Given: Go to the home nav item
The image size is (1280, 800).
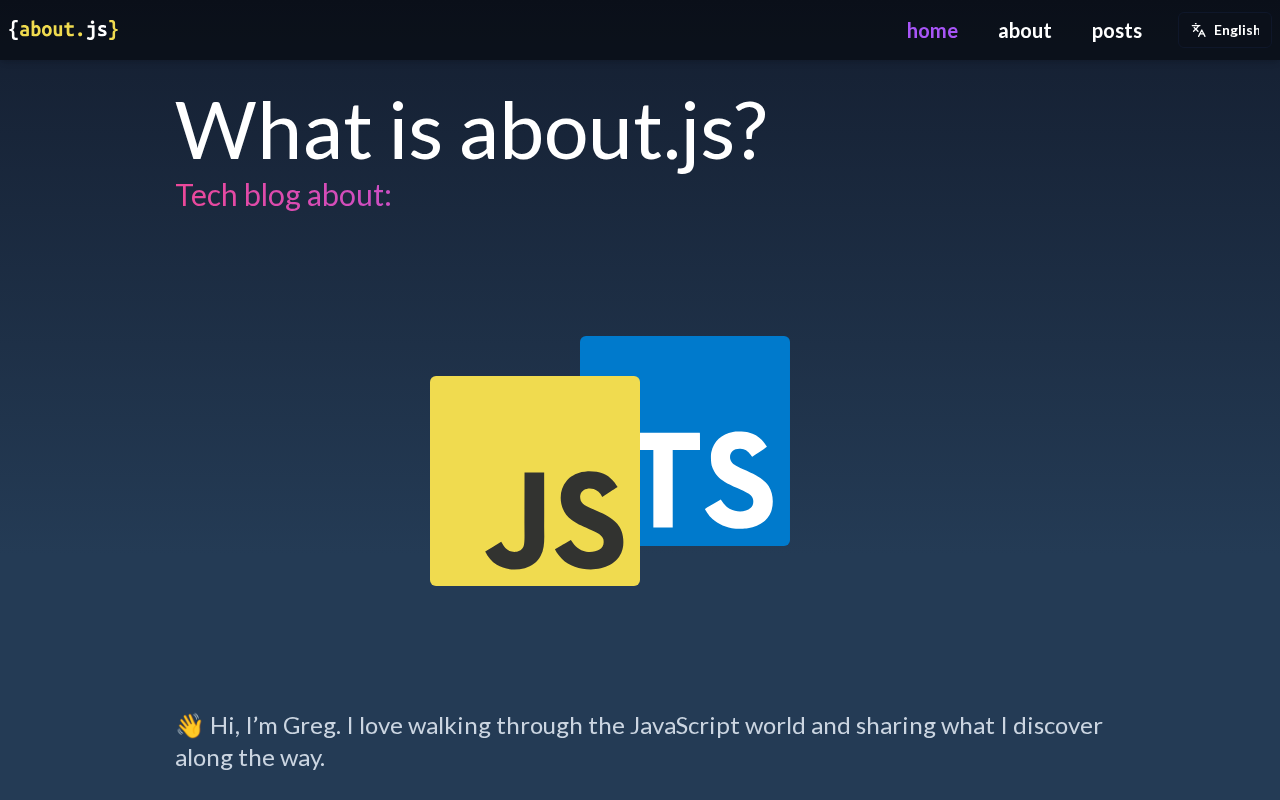Looking at the screenshot, I should point(932,30).
